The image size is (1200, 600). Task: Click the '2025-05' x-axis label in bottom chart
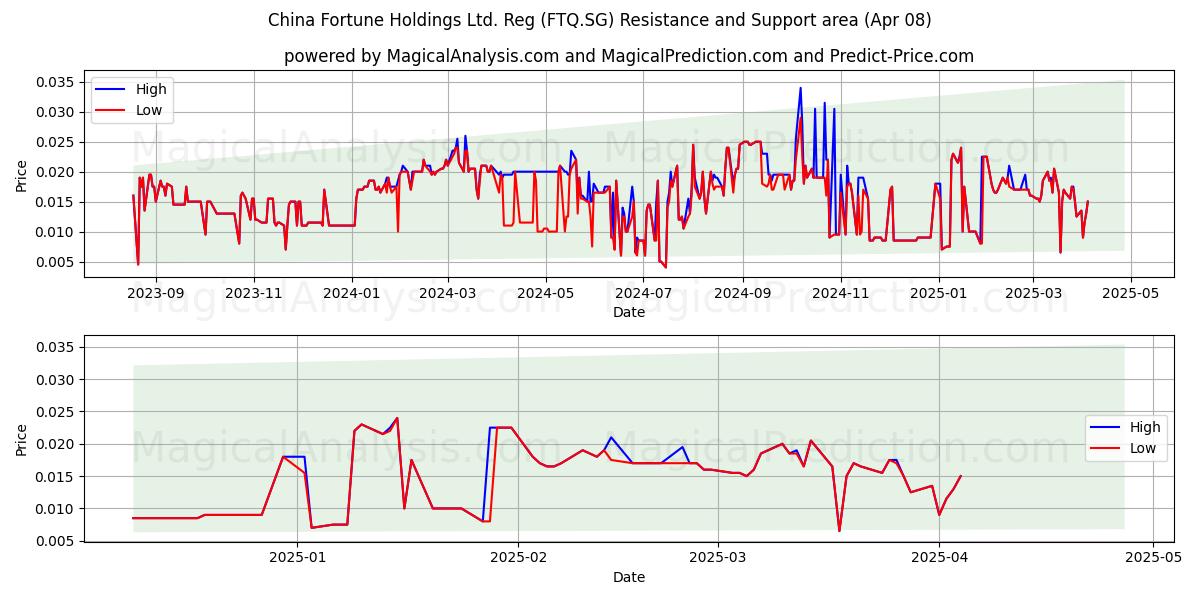[x=1153, y=559]
